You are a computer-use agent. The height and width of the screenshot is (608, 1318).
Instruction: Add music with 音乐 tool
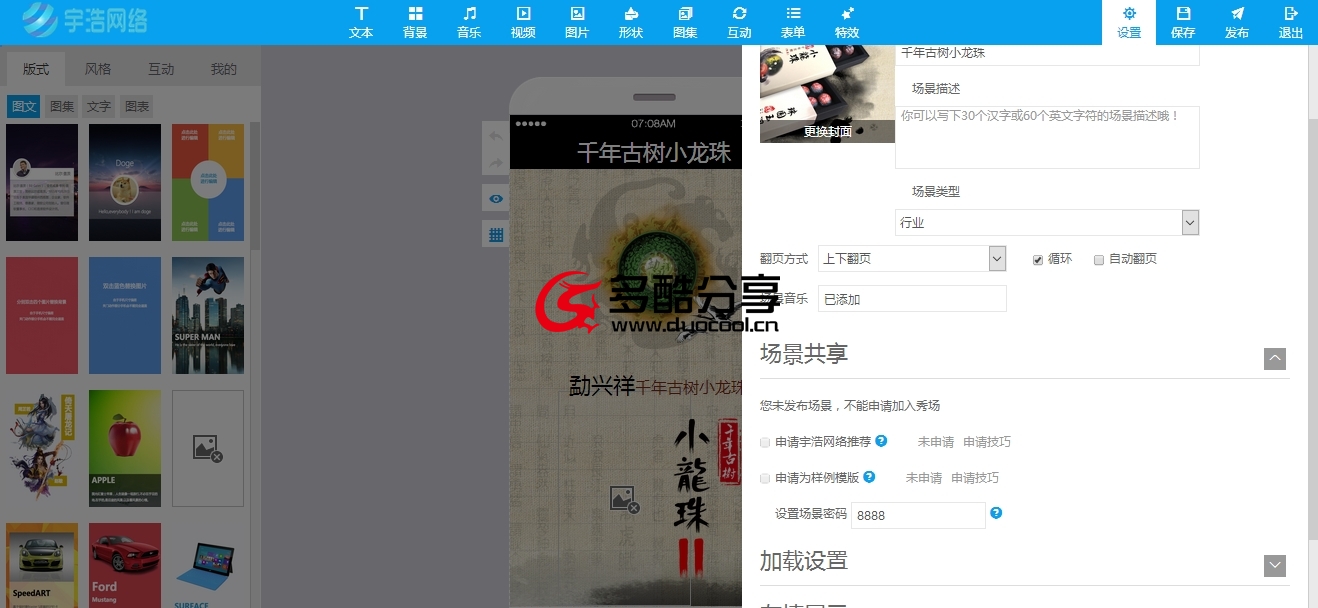[x=469, y=22]
